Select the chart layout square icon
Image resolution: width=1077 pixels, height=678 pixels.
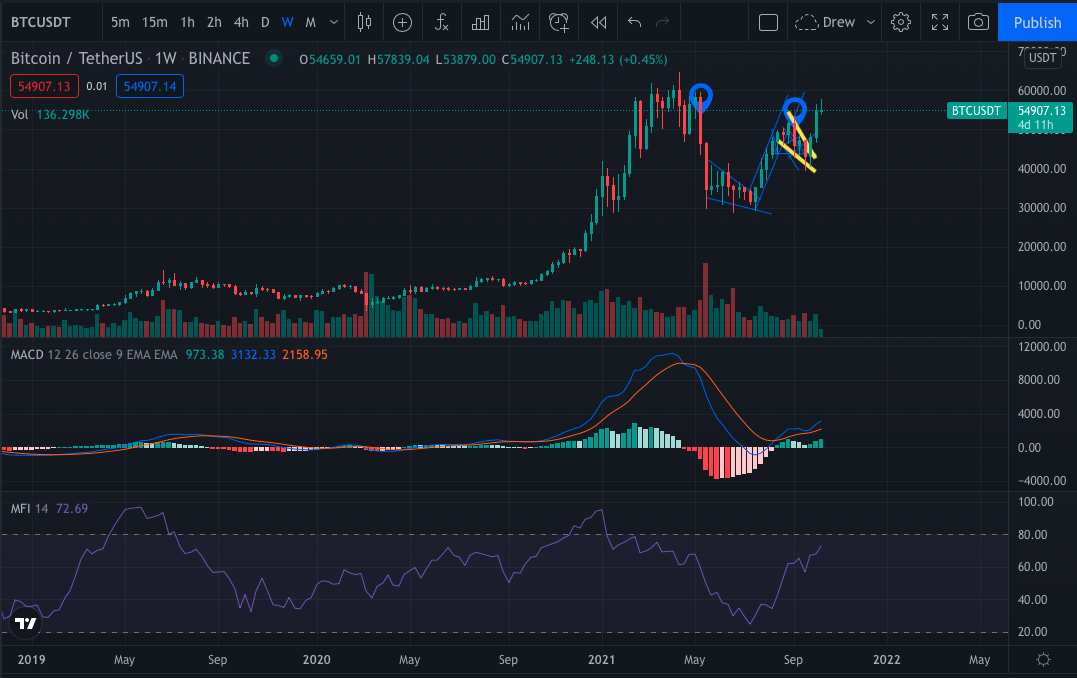[x=768, y=22]
